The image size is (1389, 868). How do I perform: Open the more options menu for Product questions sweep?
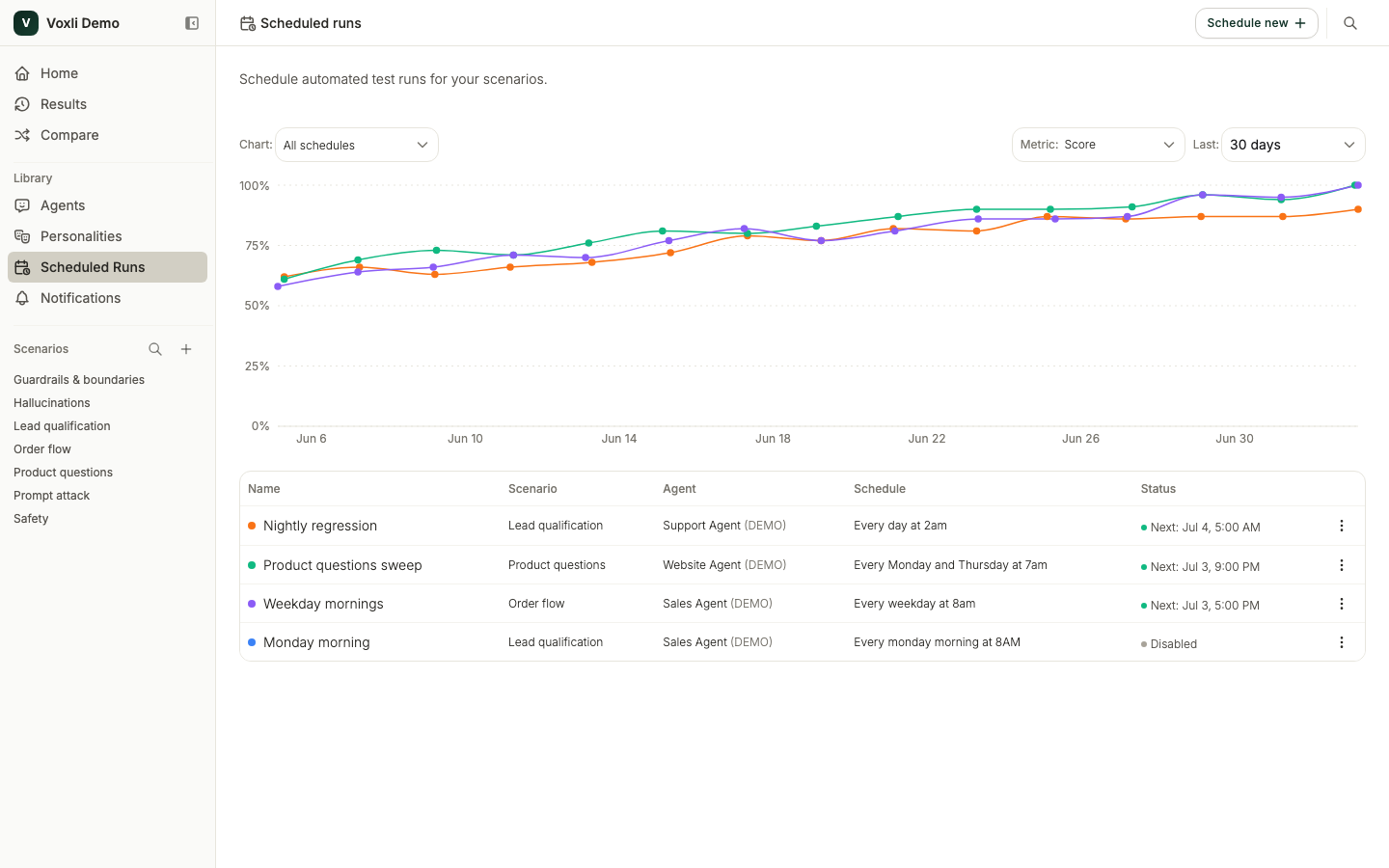[1341, 565]
